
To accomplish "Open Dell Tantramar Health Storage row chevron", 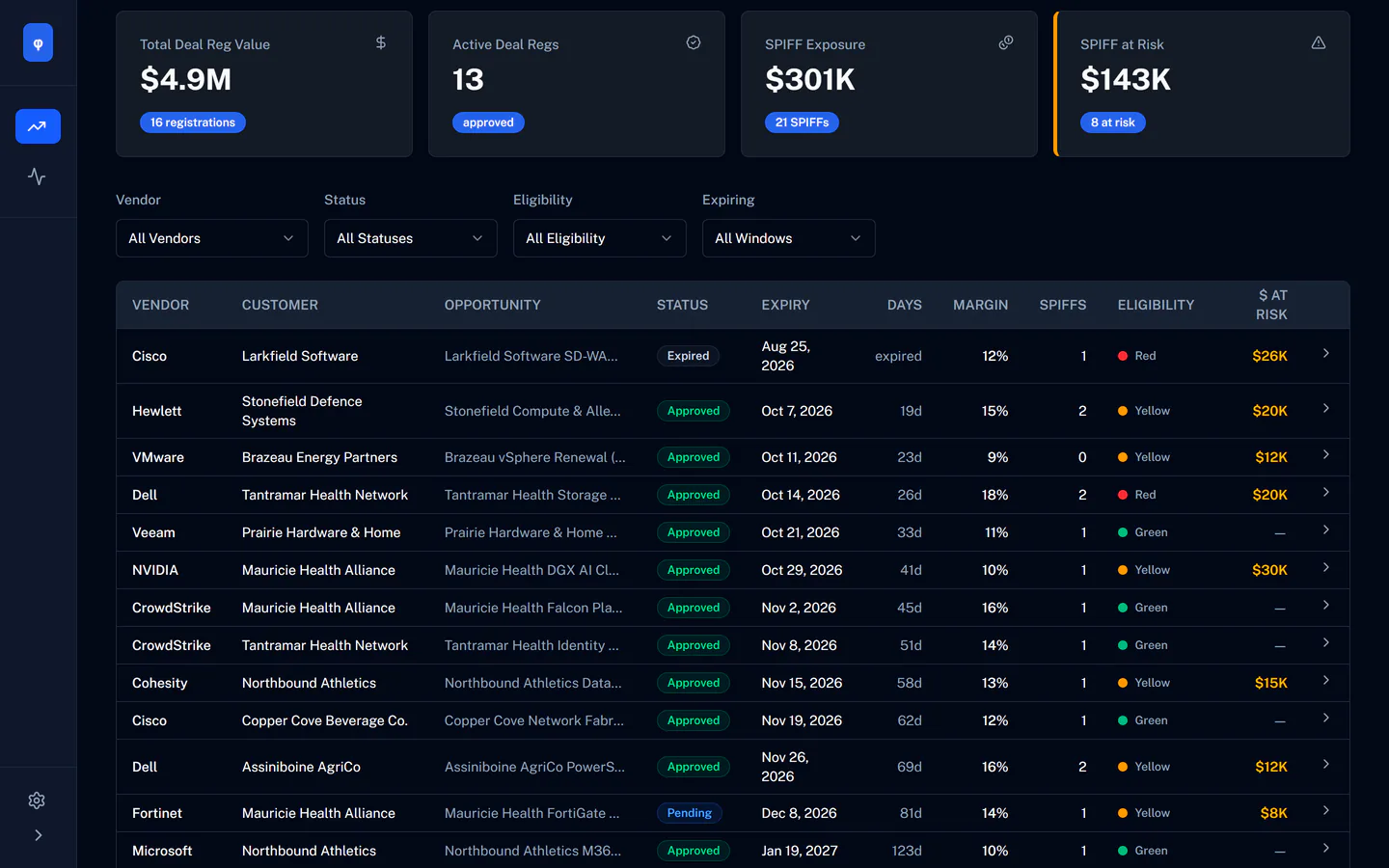I will click(1326, 492).
